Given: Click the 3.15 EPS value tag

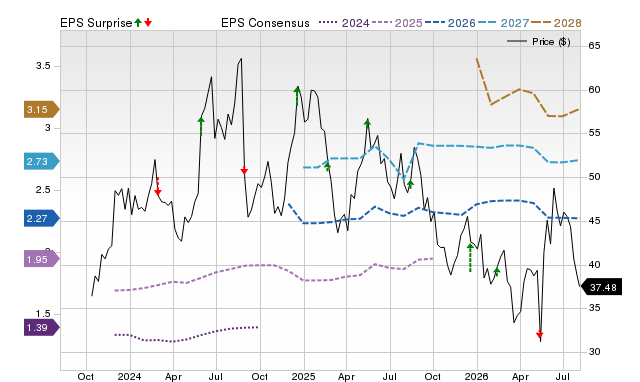Looking at the screenshot, I should [x=41, y=109].
